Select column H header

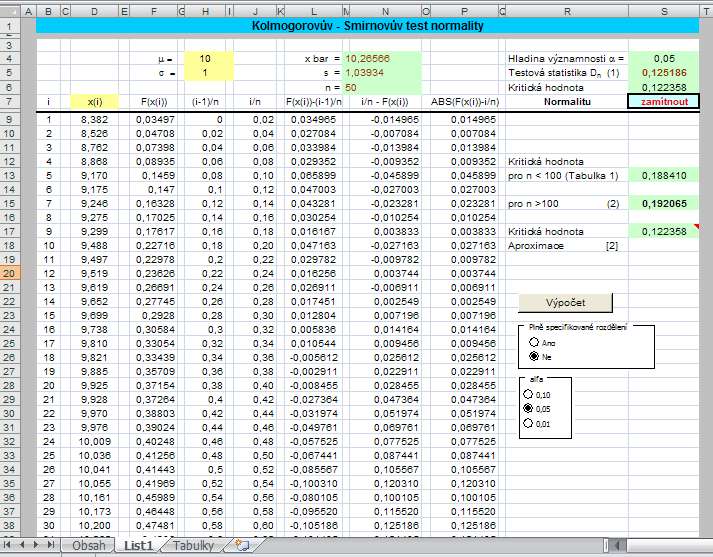(206, 12)
